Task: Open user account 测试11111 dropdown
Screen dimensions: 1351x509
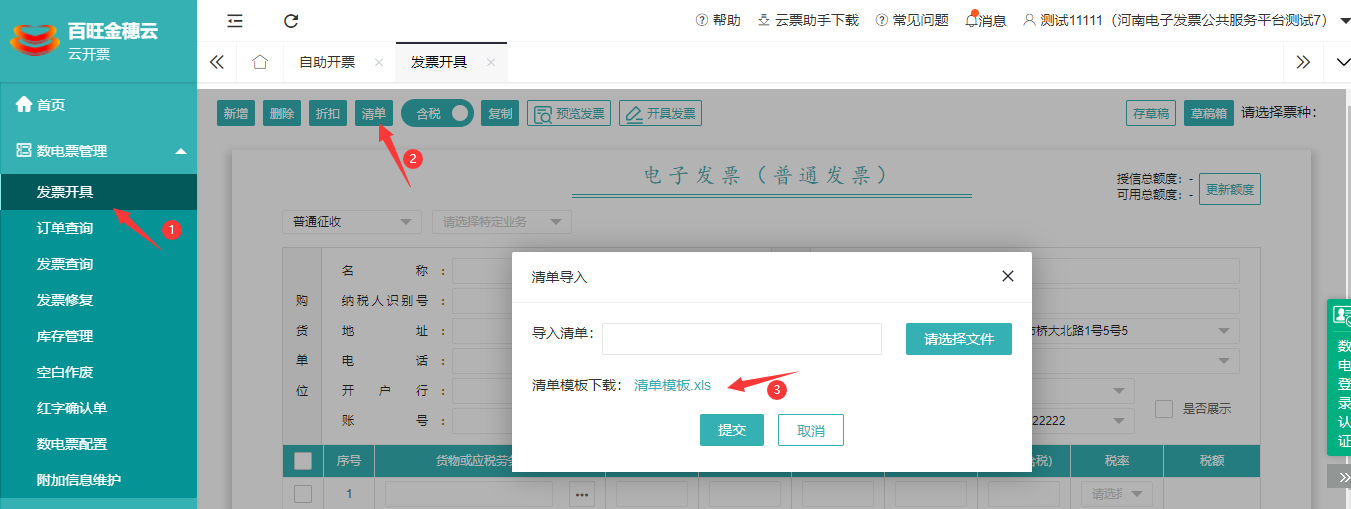Action: tap(1186, 20)
